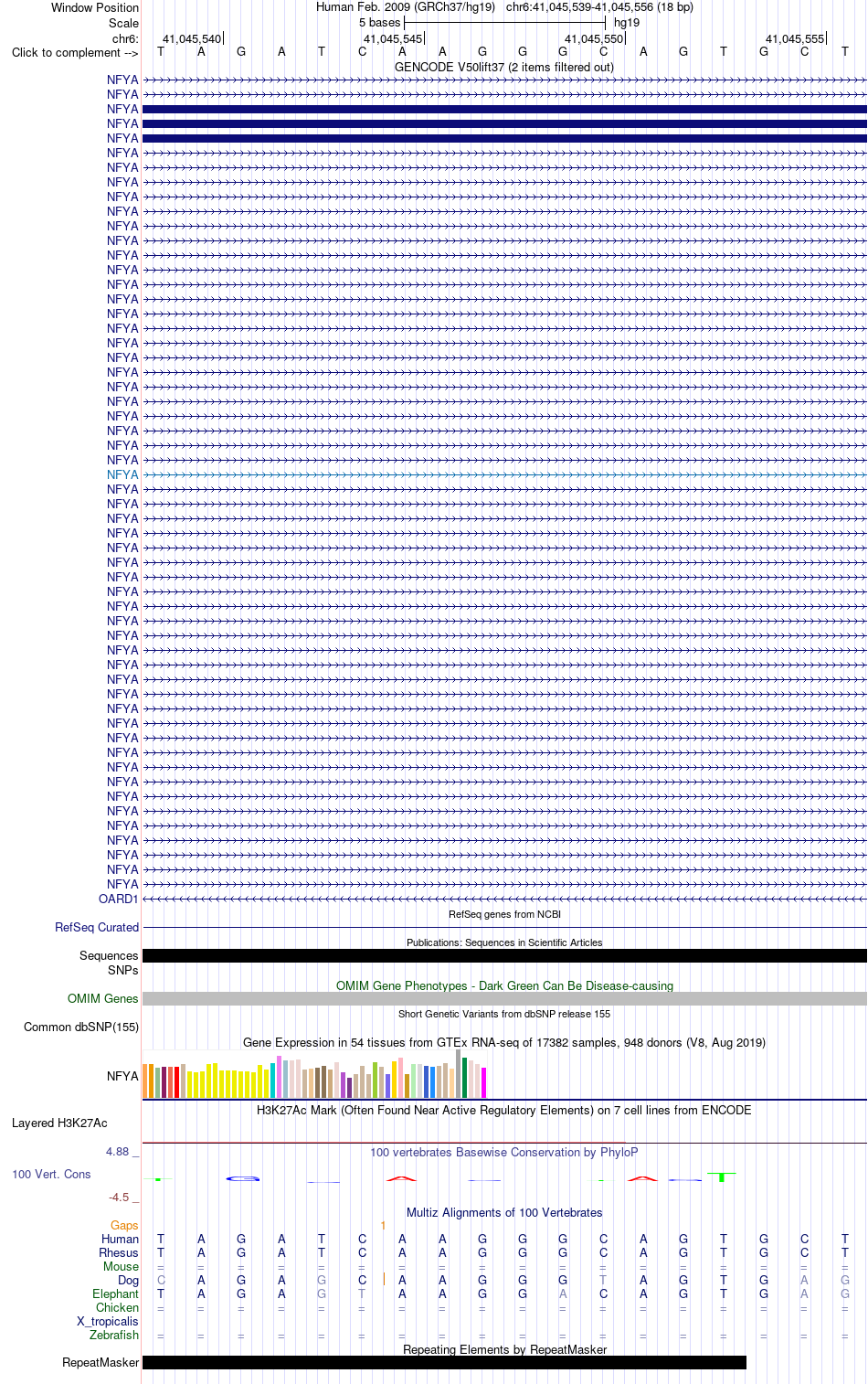Open the H3K27Ac Mark track title
The height and width of the screenshot is (1384, 868).
(x=504, y=1110)
